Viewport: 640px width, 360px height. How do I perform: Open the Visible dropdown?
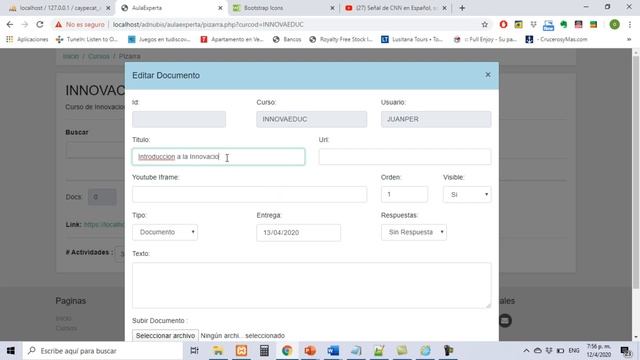click(467, 194)
